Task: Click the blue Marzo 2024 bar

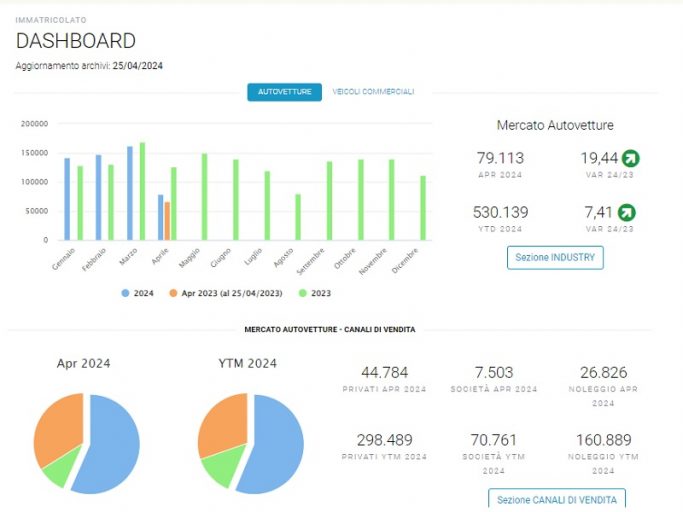Action: pyautogui.click(x=130, y=193)
